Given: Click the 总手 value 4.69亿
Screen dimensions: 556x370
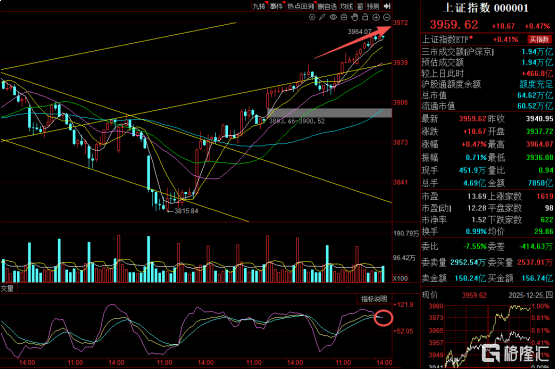Looking at the screenshot, I should coord(474,183).
